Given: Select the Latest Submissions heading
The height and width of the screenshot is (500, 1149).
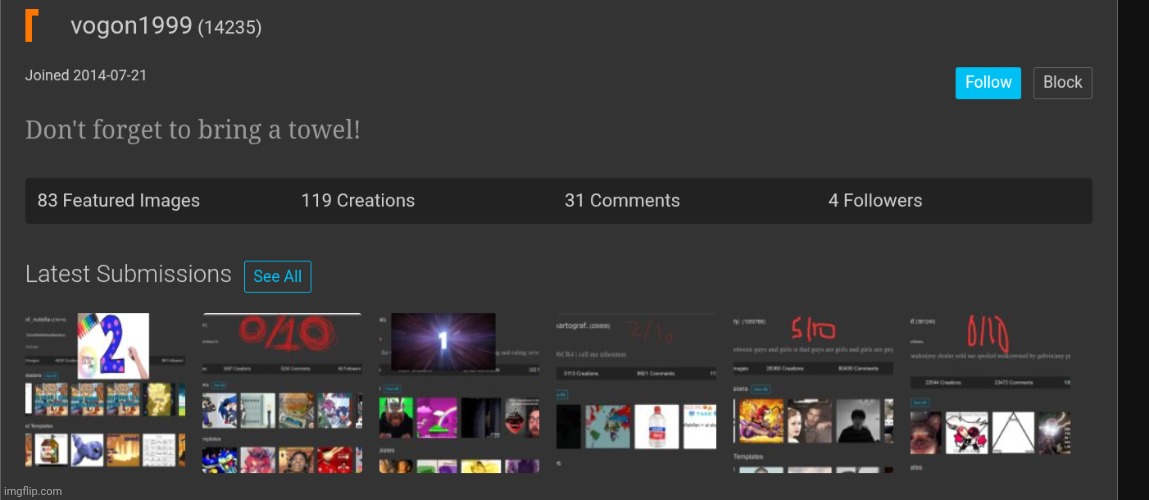Looking at the screenshot, I should [128, 274].
